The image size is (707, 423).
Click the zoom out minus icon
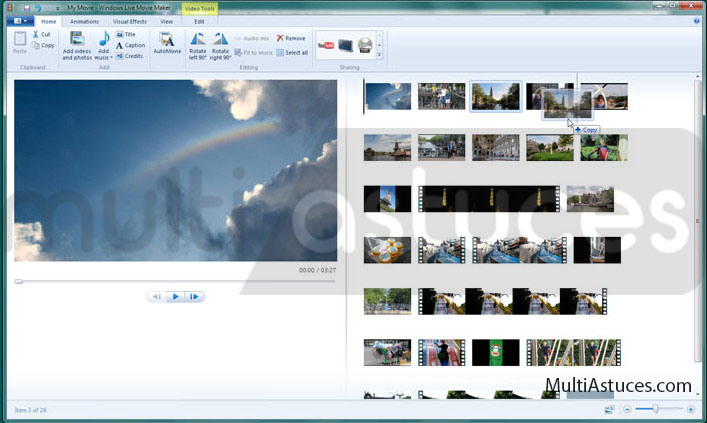coord(627,409)
